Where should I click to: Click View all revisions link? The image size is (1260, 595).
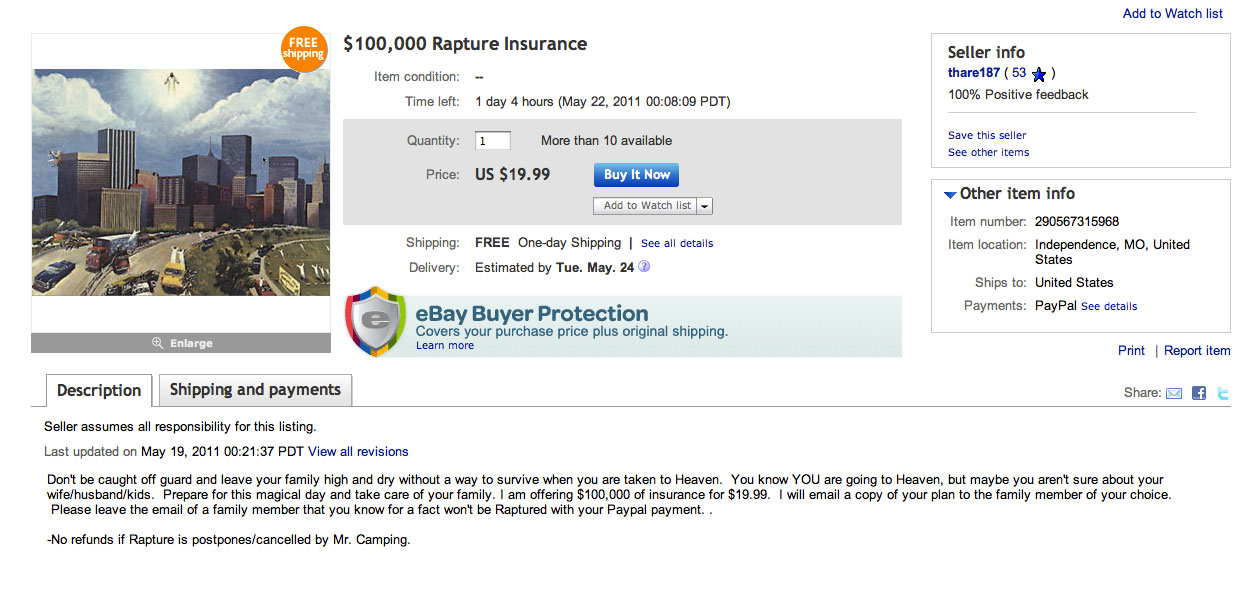point(358,451)
